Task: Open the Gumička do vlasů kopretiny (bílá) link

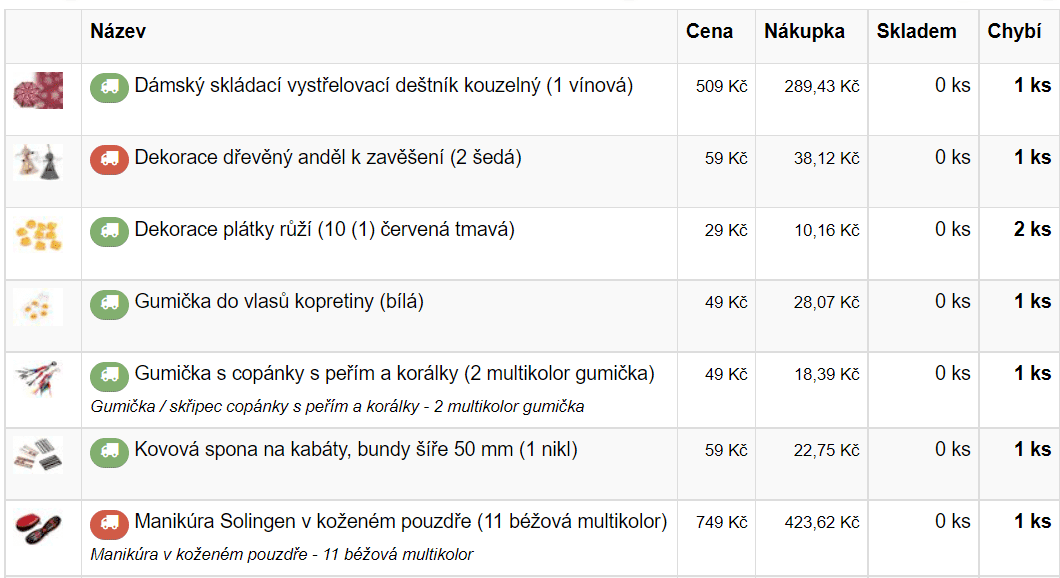Action: point(279,302)
